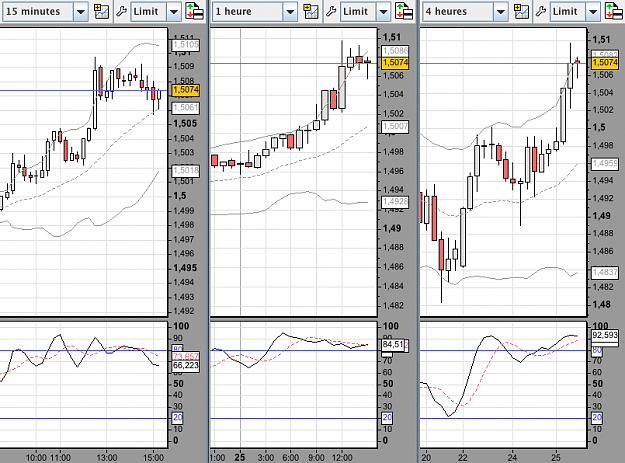Open the 4 heures timeframe dropdown arrow
This screenshot has width=625, height=463.
pos(500,12)
